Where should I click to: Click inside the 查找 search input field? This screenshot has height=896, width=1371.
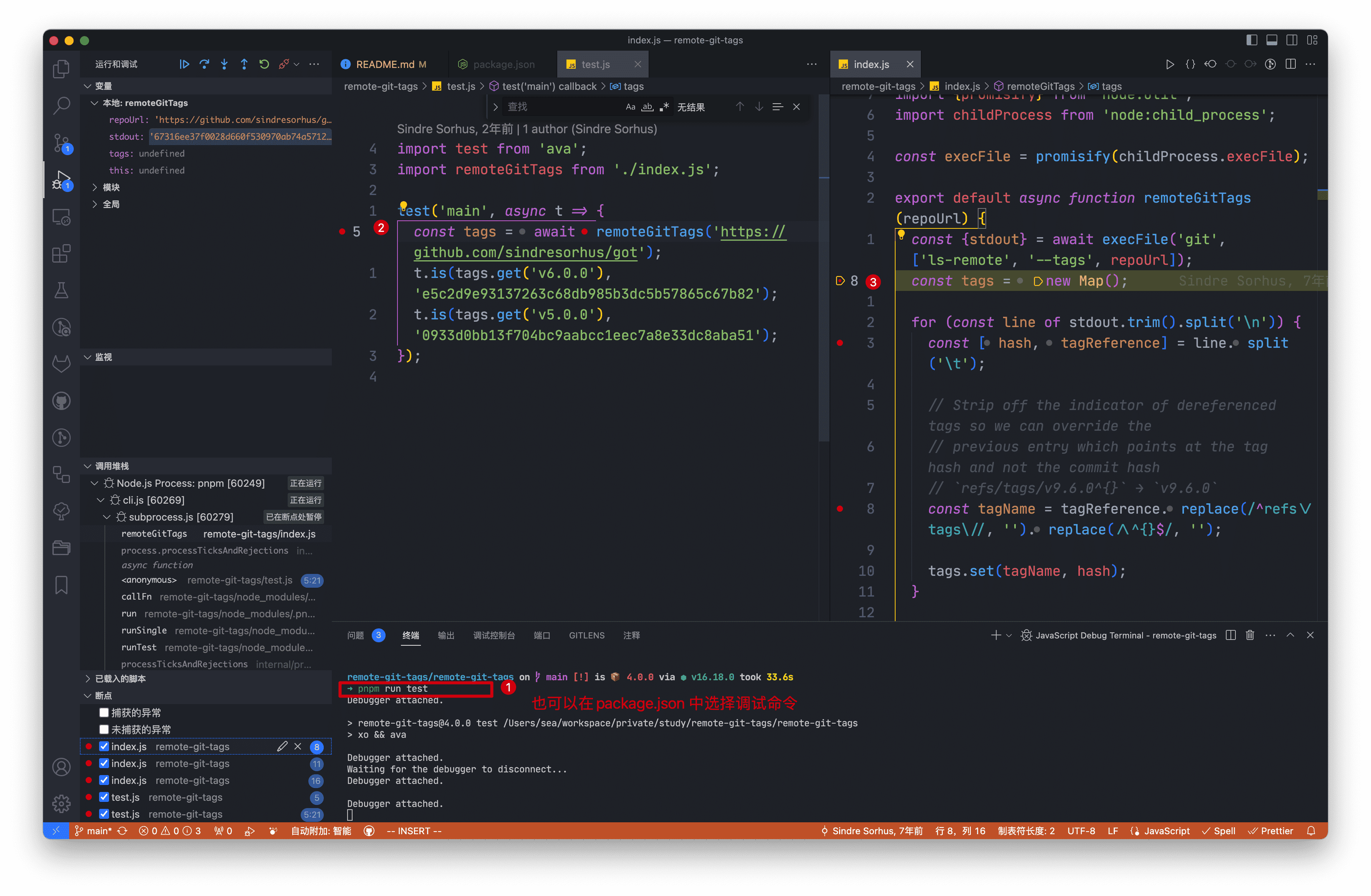pos(565,107)
